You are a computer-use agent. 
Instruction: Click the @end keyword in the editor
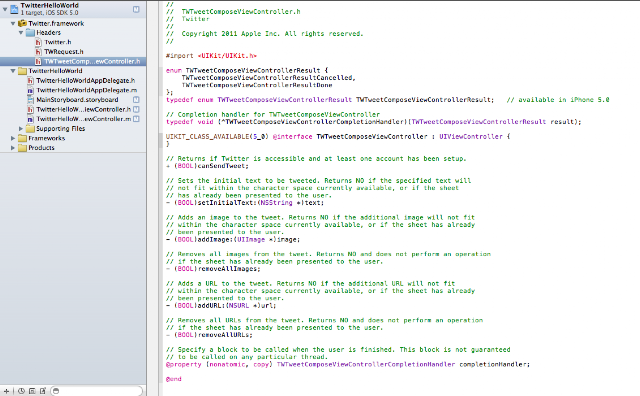(173, 379)
